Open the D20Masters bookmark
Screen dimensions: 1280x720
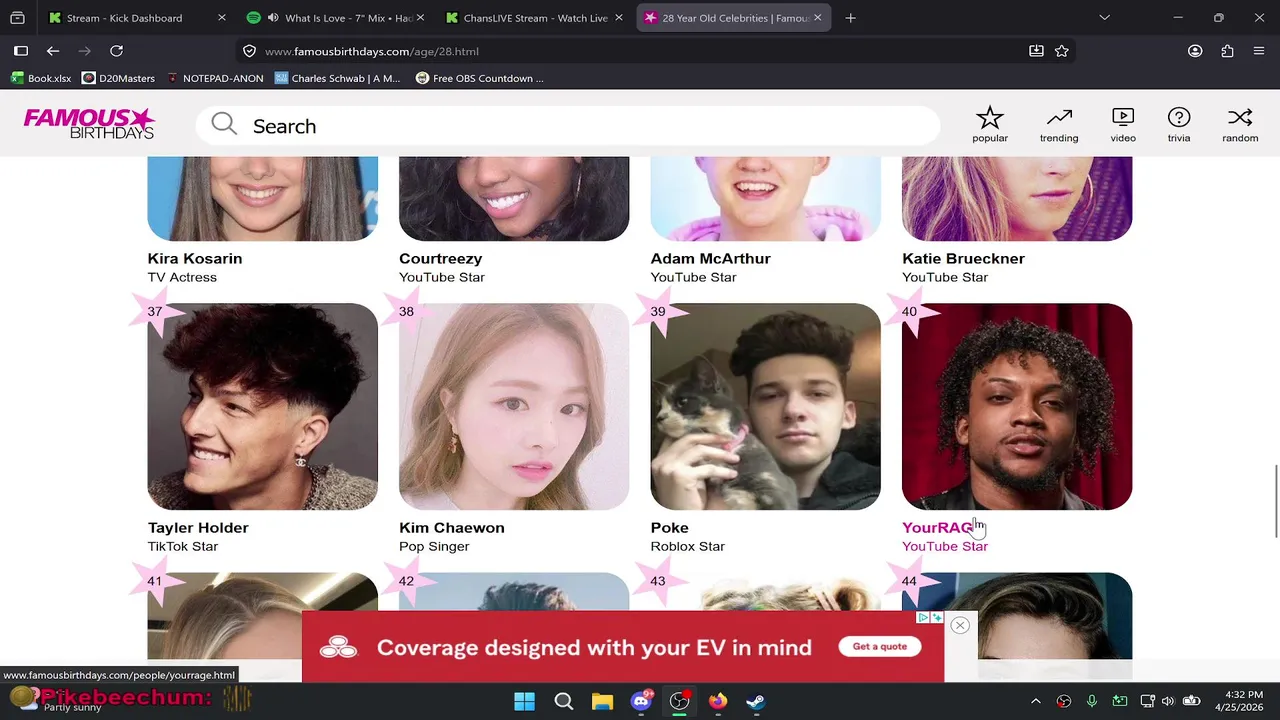tap(118, 78)
